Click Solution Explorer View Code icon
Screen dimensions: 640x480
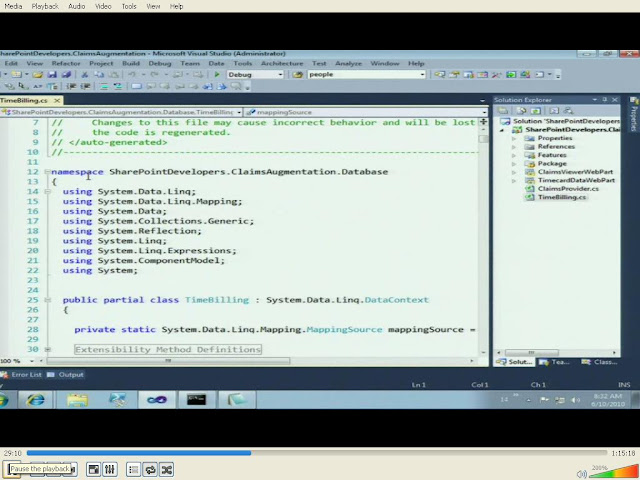(554, 111)
